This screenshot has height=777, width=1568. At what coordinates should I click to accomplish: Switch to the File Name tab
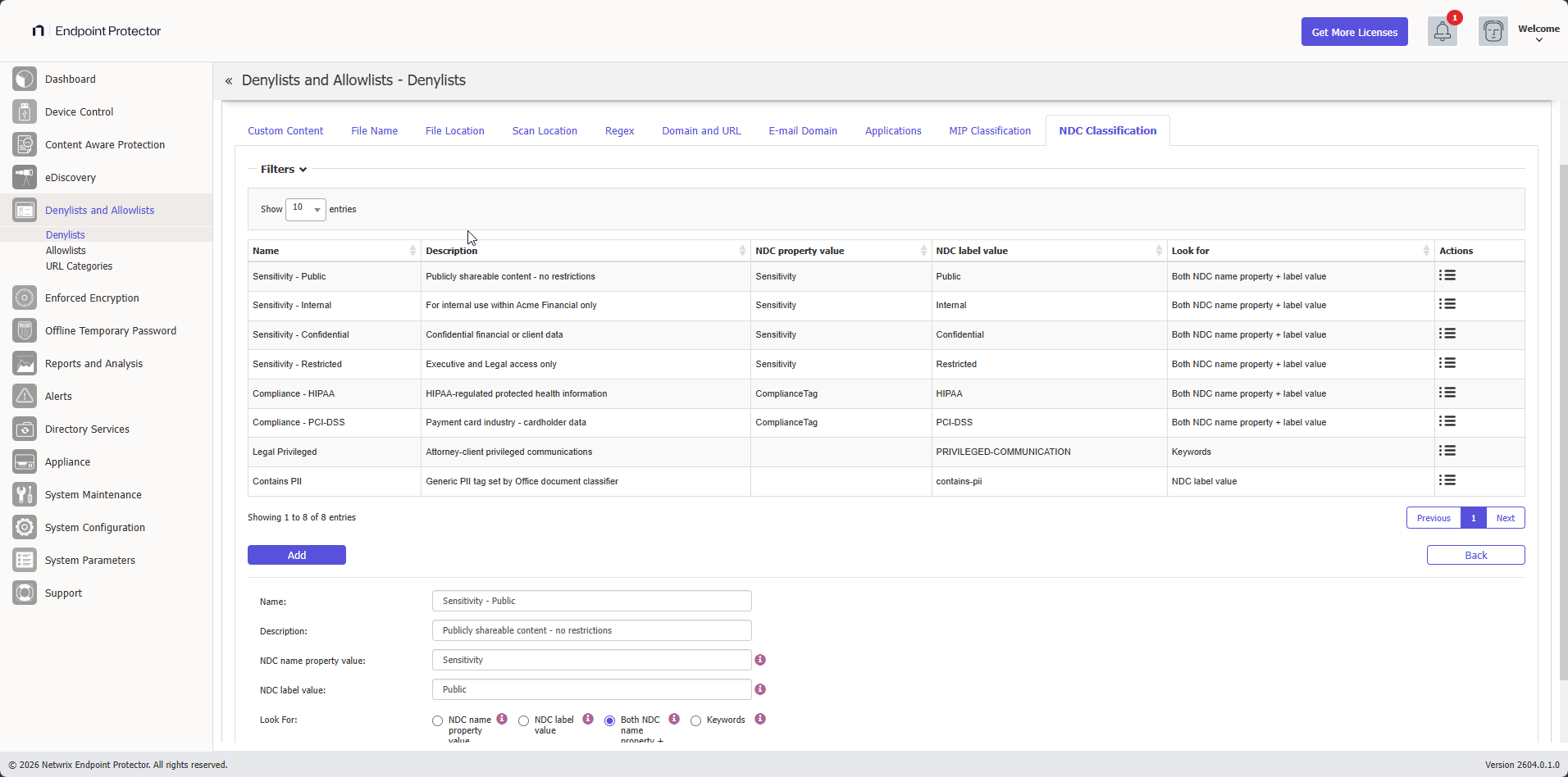[x=374, y=131]
